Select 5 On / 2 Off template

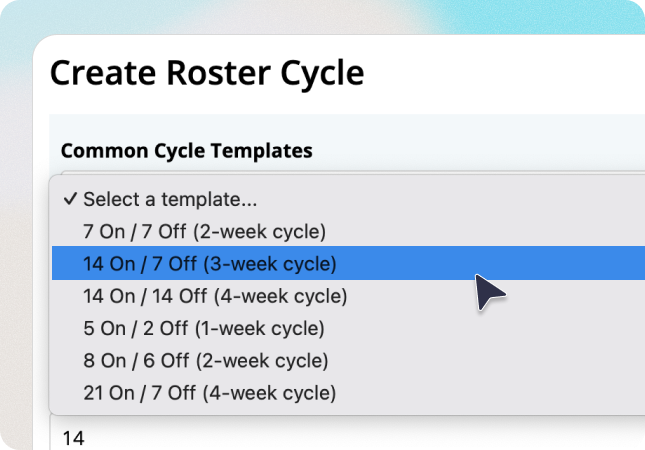click(x=348, y=328)
